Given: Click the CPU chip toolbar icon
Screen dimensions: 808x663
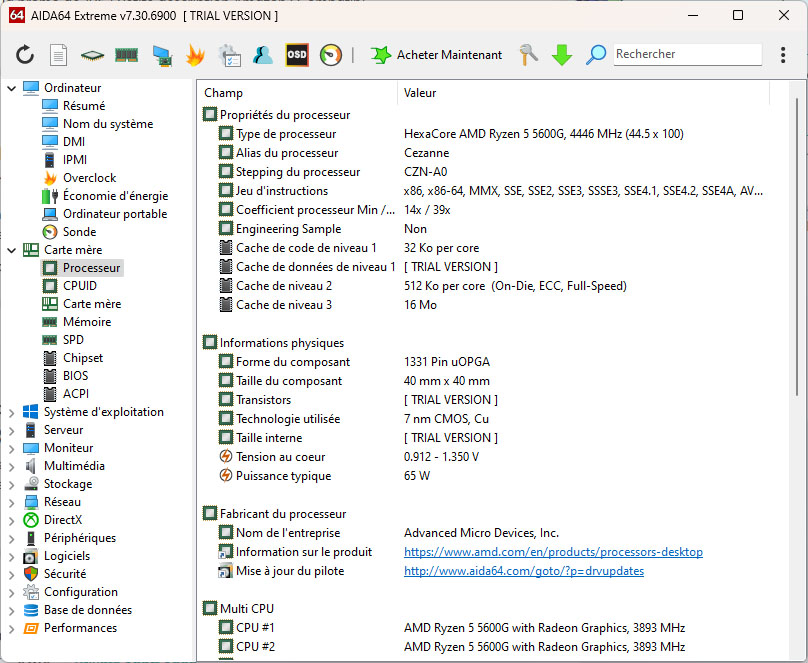Looking at the screenshot, I should [x=92, y=55].
